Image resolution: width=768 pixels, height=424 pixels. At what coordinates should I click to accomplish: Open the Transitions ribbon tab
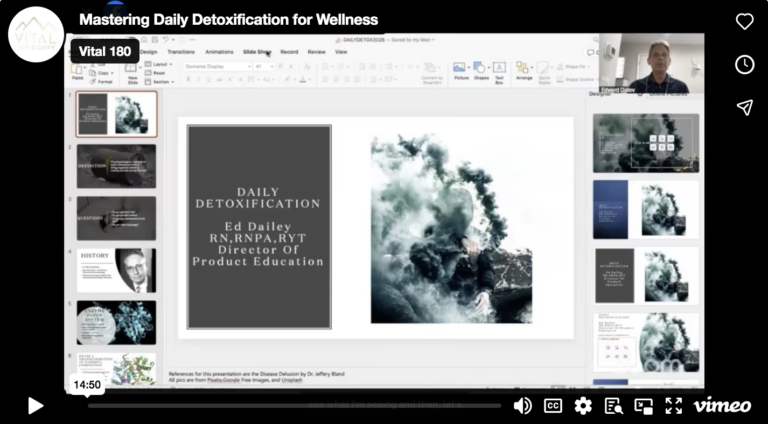point(181,52)
